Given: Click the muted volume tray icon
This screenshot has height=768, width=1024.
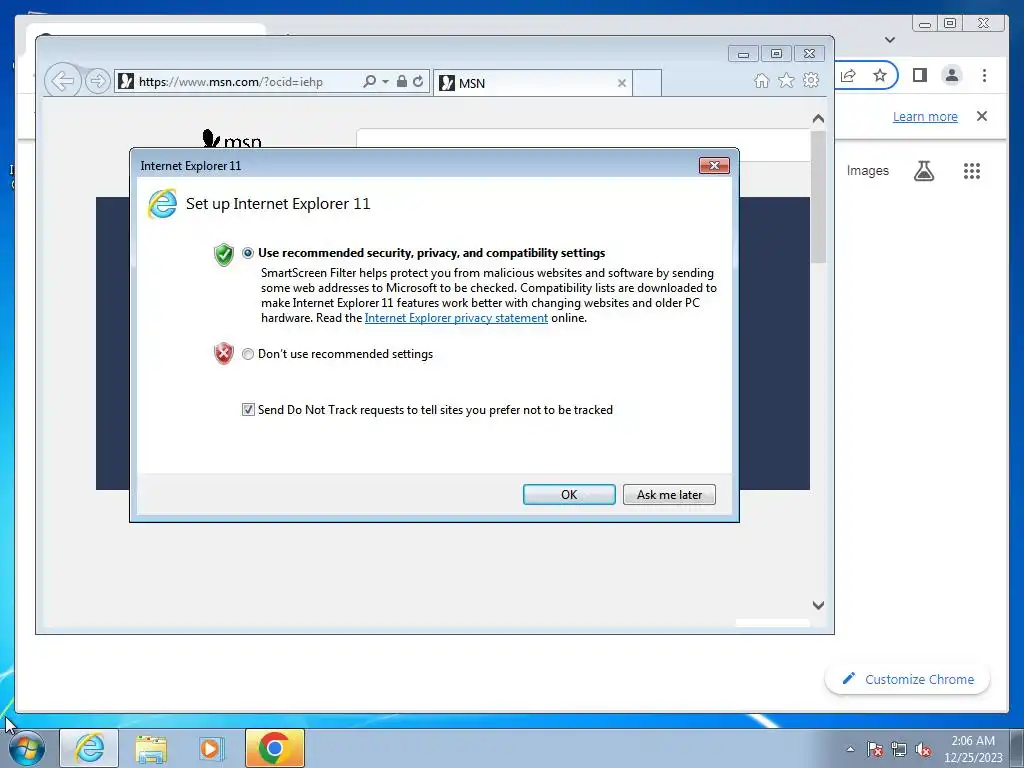Looking at the screenshot, I should 923,750.
